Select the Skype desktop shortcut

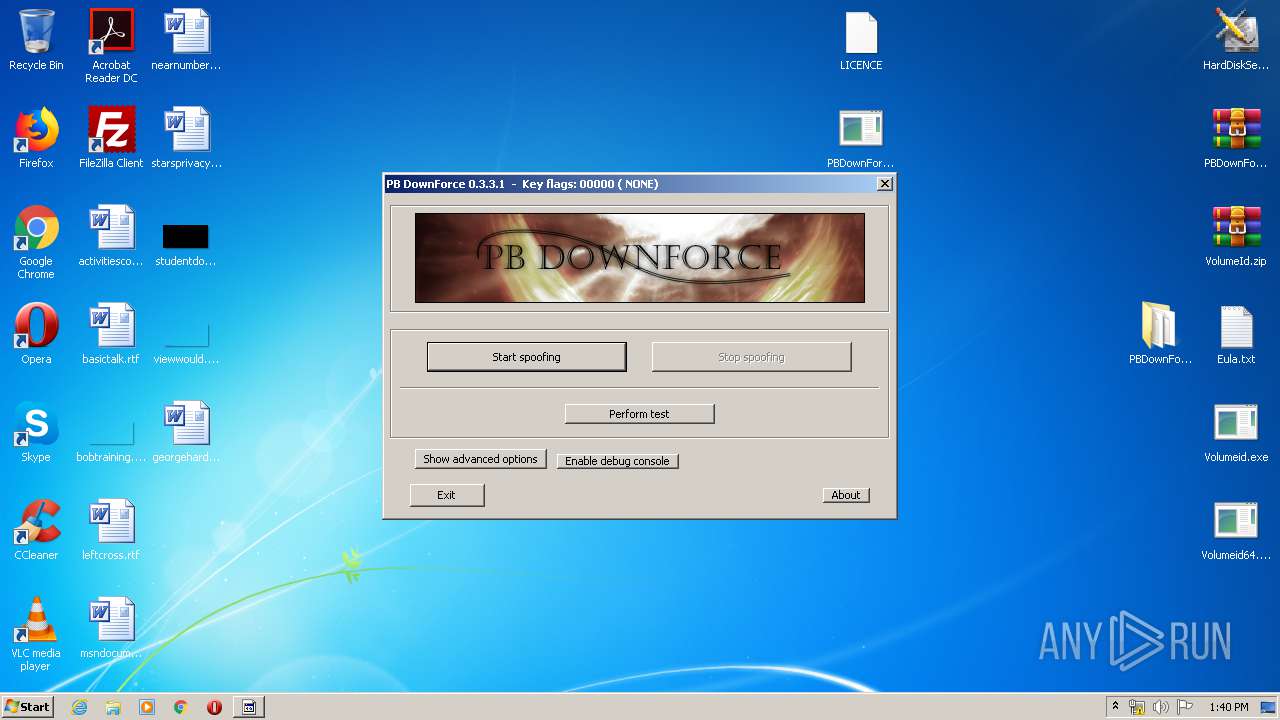coord(36,432)
